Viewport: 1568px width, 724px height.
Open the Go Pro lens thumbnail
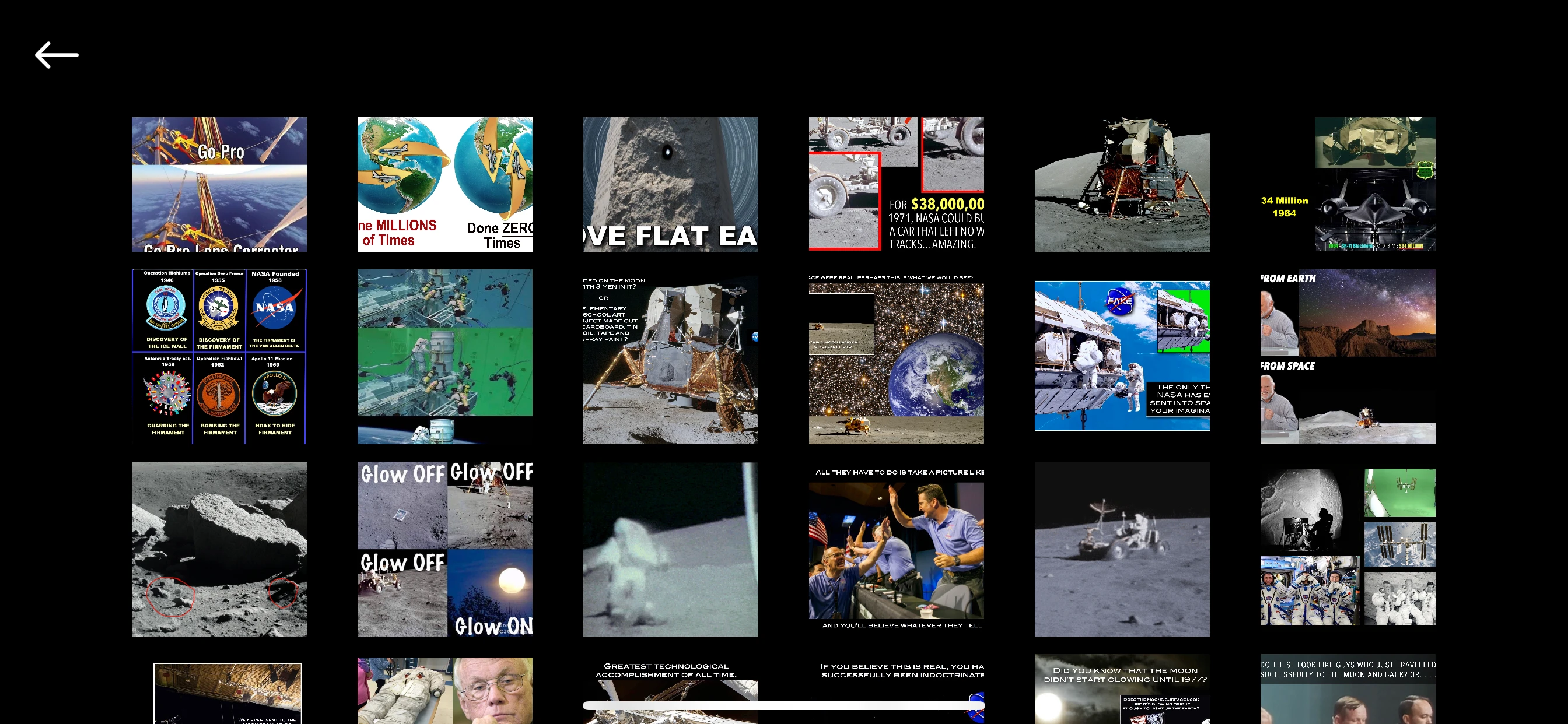[219, 184]
